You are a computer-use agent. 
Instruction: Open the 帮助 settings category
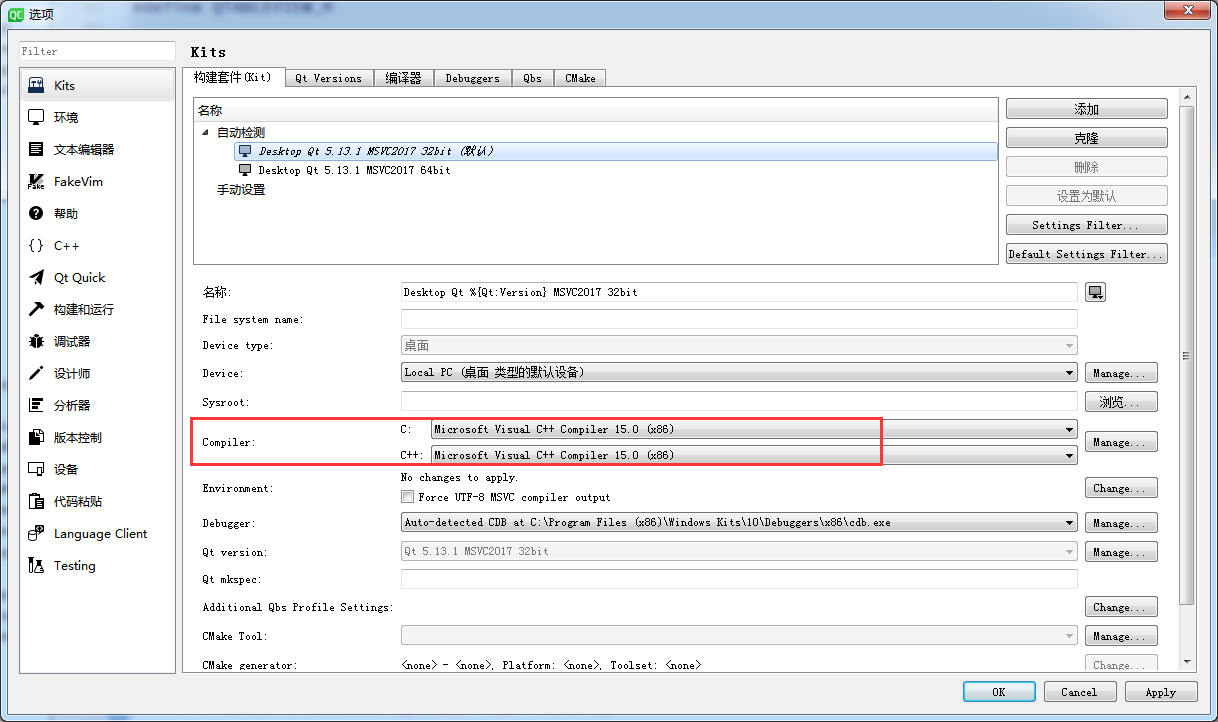tap(98, 214)
